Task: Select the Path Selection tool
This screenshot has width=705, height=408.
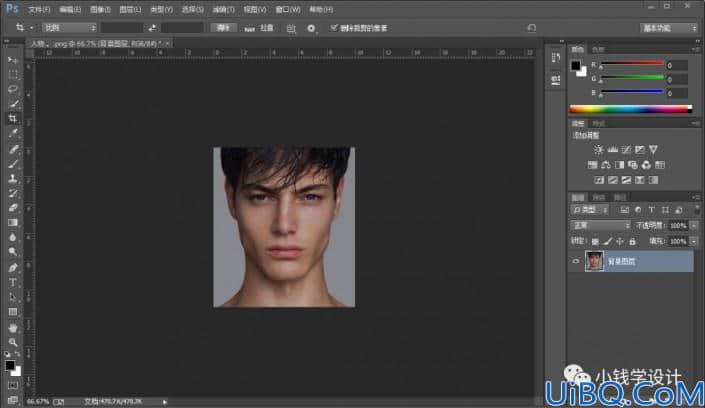Action: tap(13, 297)
